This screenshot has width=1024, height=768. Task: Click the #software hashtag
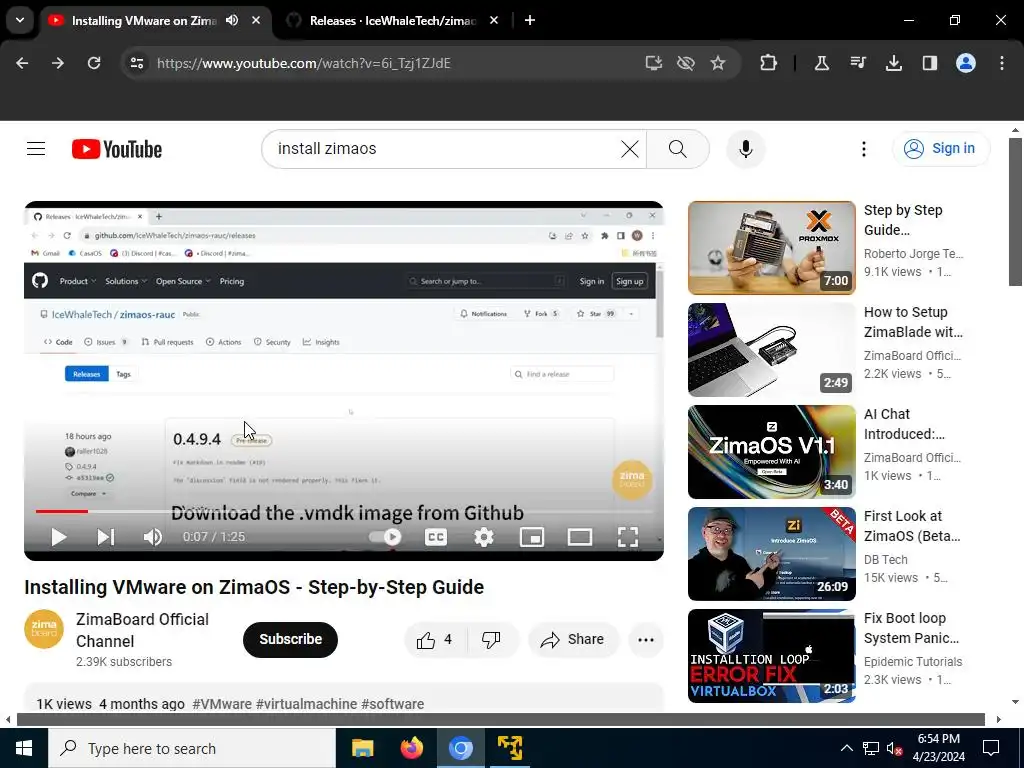pos(392,704)
